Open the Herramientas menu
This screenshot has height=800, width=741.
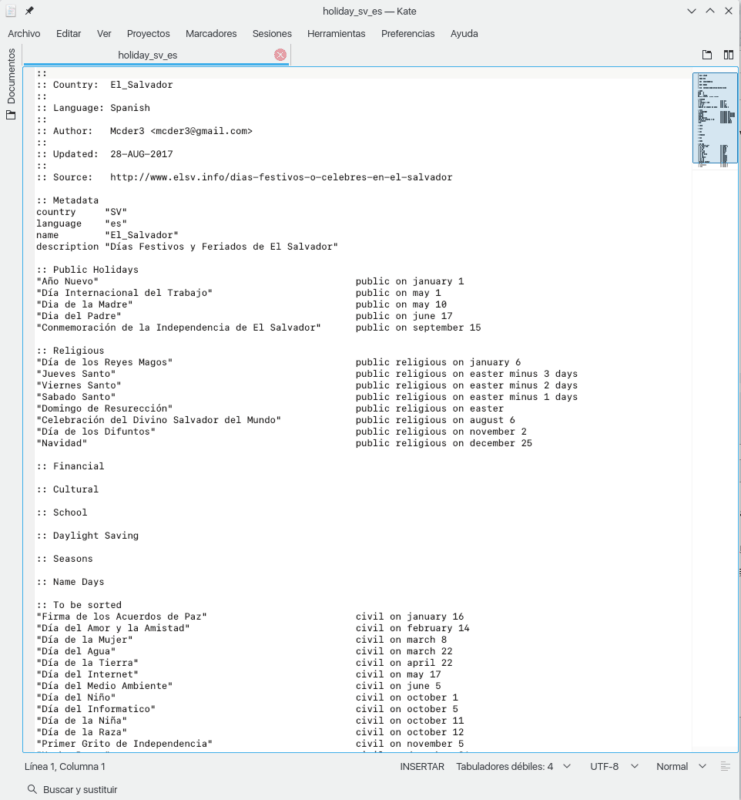click(x=336, y=33)
